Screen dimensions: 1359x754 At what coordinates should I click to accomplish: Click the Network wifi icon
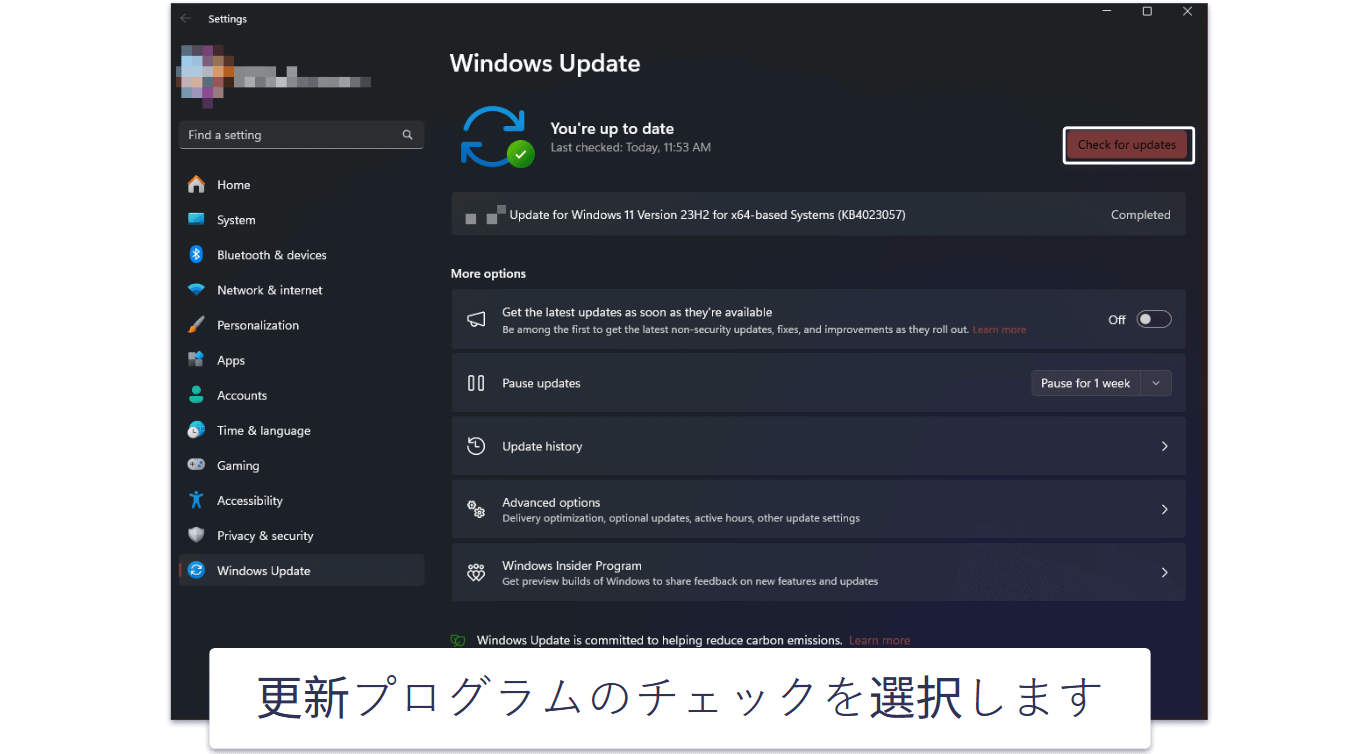click(196, 290)
